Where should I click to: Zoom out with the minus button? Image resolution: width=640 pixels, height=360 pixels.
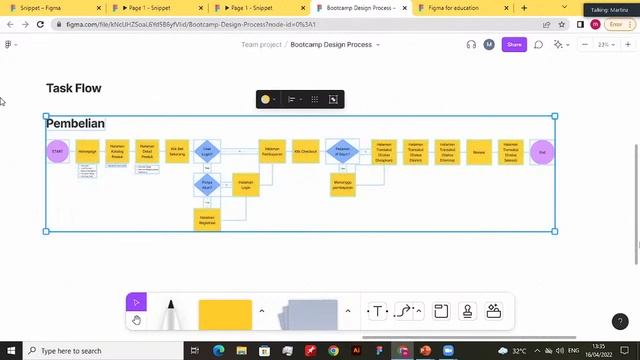tap(584, 44)
